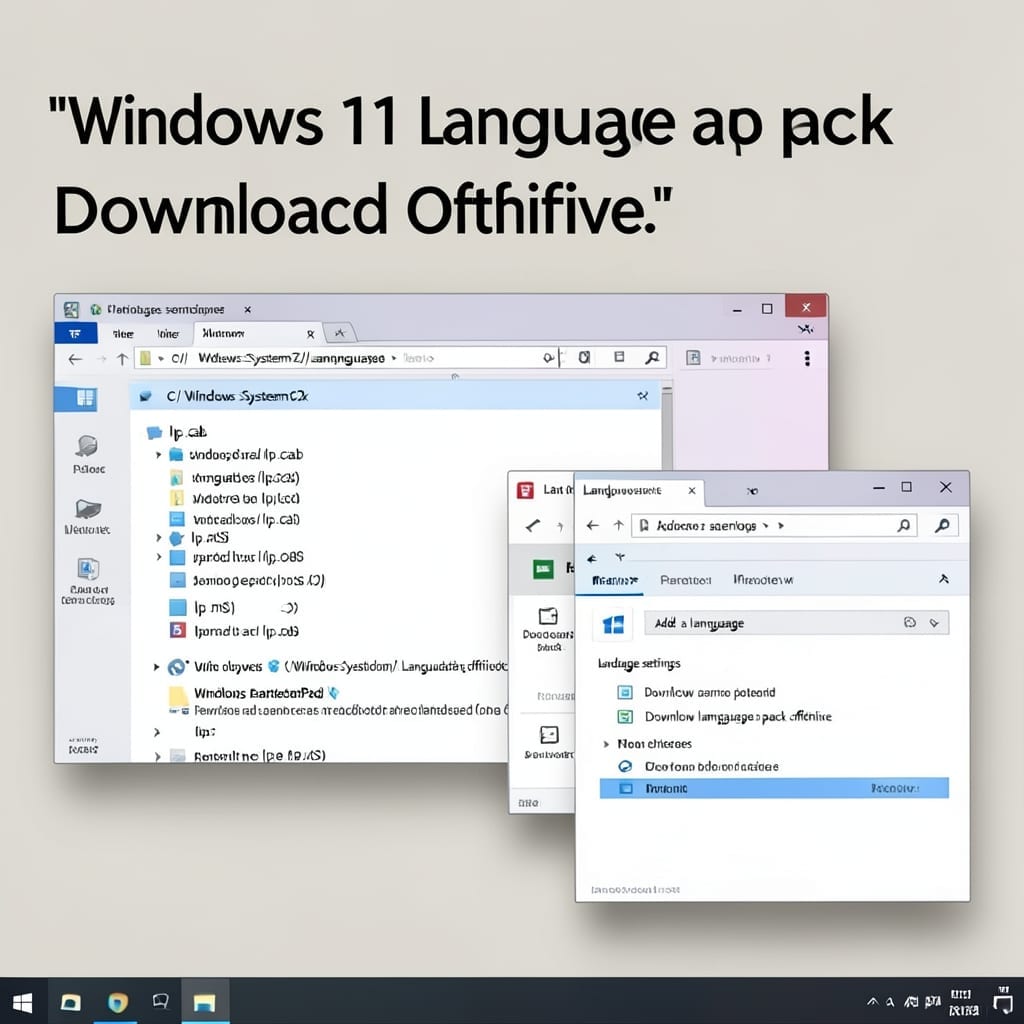Click the back arrow in the front language window
Viewport: 1024px width, 1024px height.
pyautogui.click(x=592, y=525)
